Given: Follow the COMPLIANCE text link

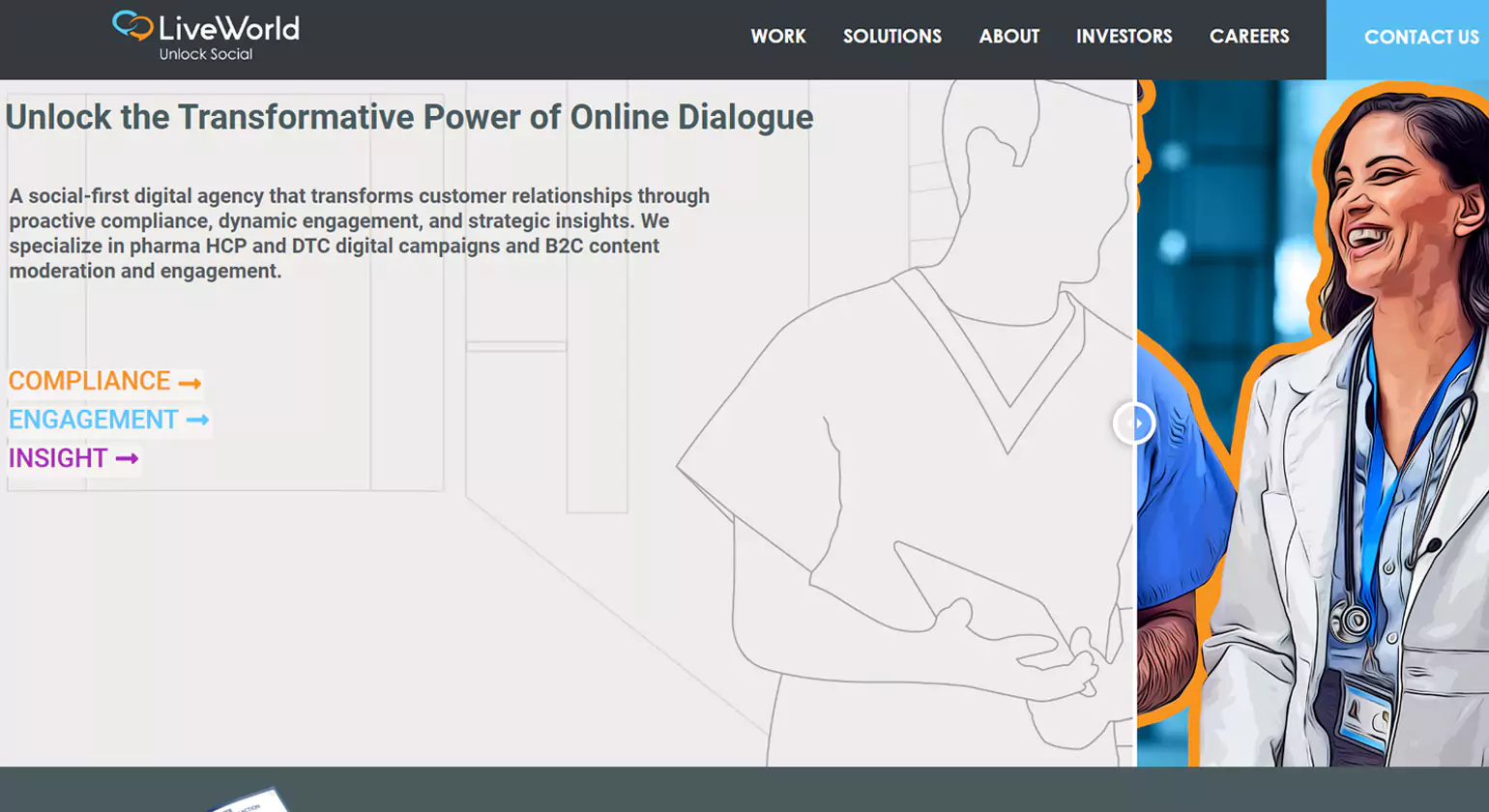Looking at the screenshot, I should (x=89, y=382).
